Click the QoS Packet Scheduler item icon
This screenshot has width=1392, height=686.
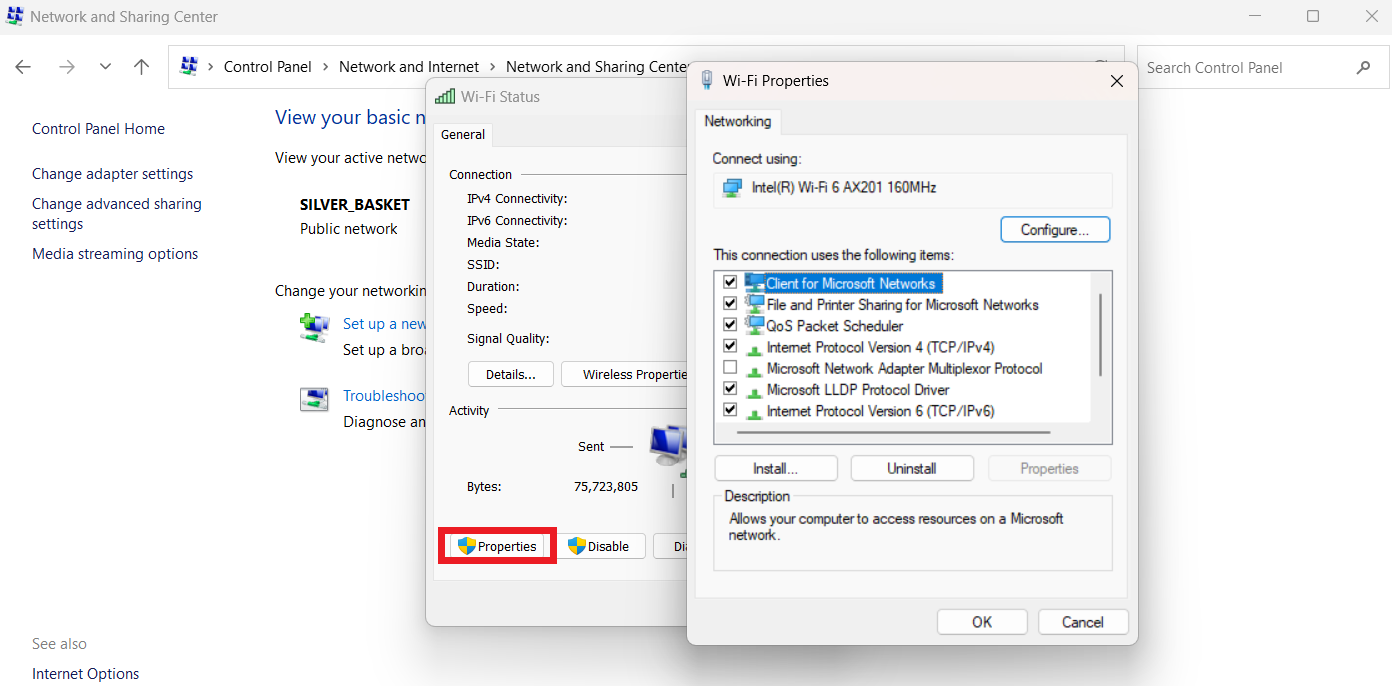point(755,325)
